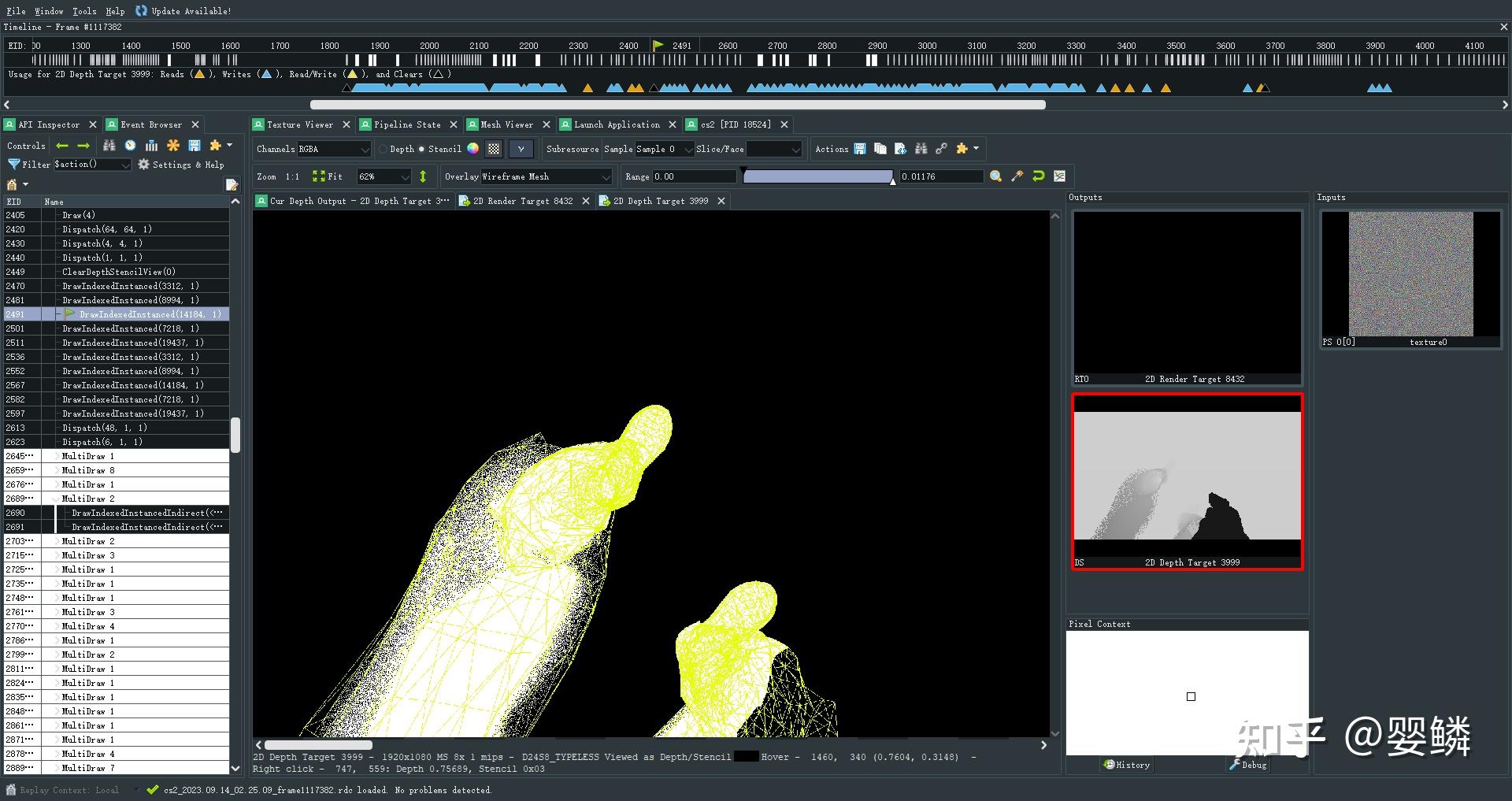Open the binoculars find tool in Event Browser

[109, 146]
